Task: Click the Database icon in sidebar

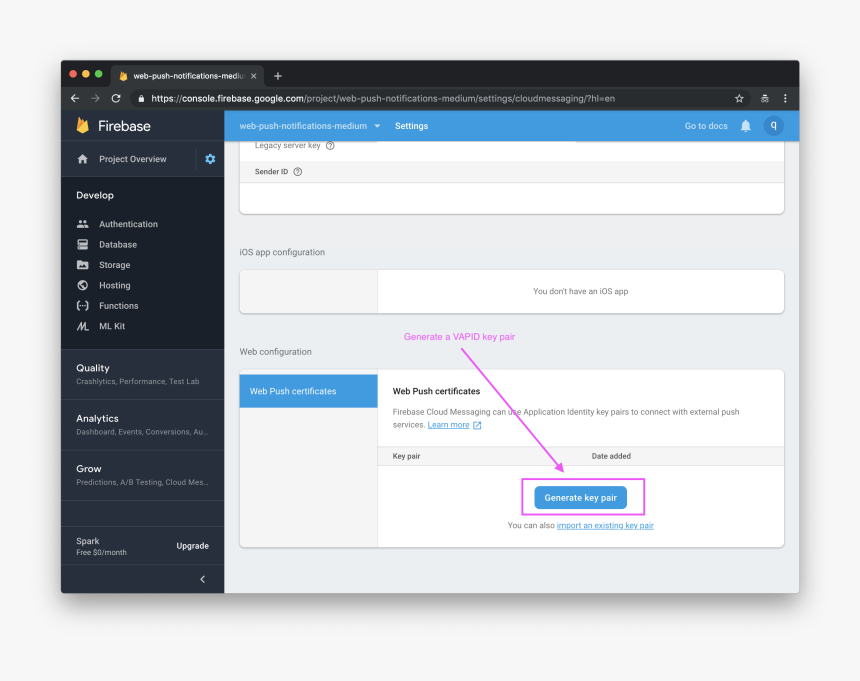Action: pos(83,245)
